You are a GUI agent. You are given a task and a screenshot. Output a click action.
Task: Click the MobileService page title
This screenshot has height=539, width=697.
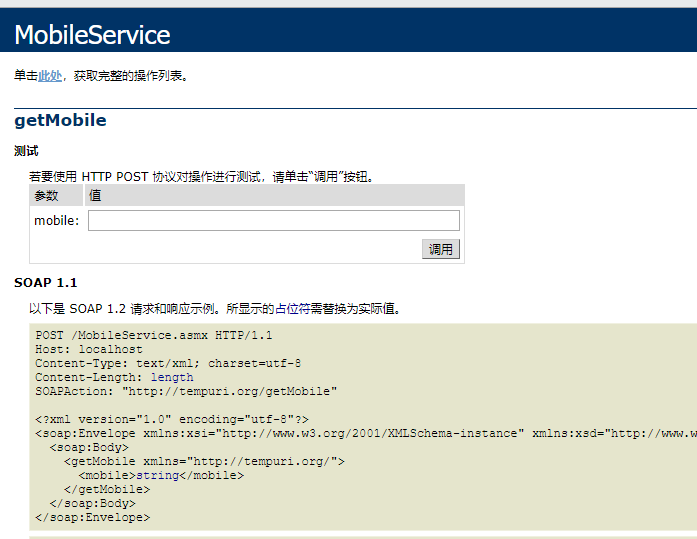pyautogui.click(x=92, y=35)
